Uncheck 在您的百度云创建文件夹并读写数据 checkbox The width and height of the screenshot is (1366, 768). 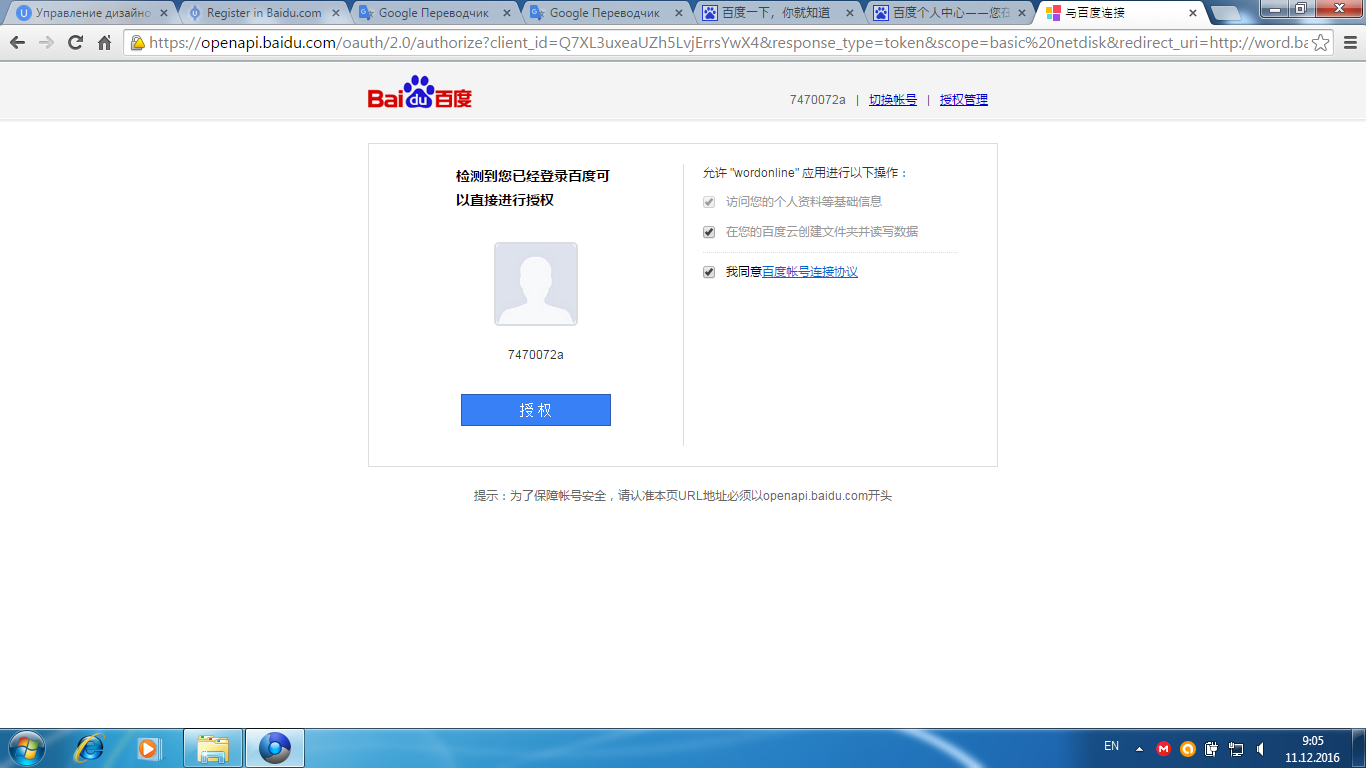(709, 232)
